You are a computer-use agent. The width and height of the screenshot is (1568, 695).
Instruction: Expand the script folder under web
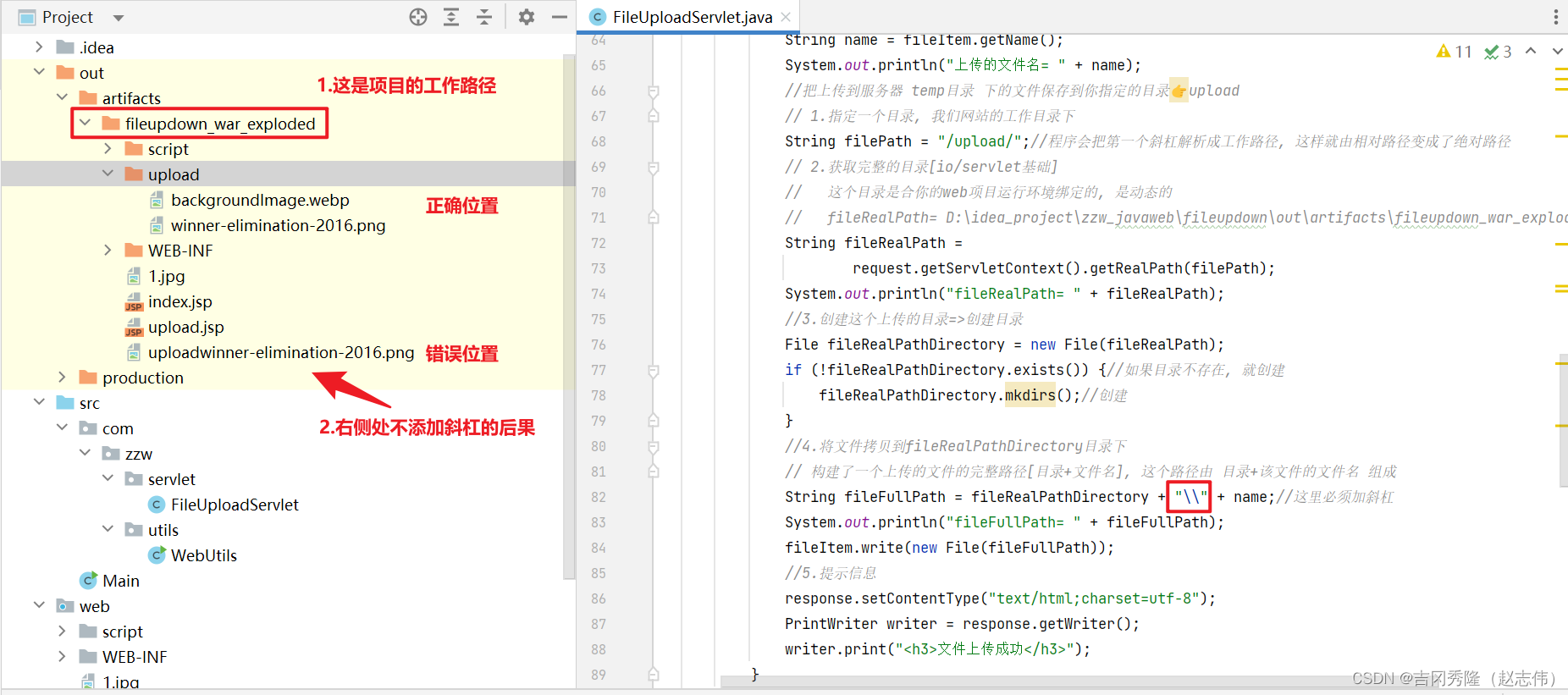click(62, 631)
